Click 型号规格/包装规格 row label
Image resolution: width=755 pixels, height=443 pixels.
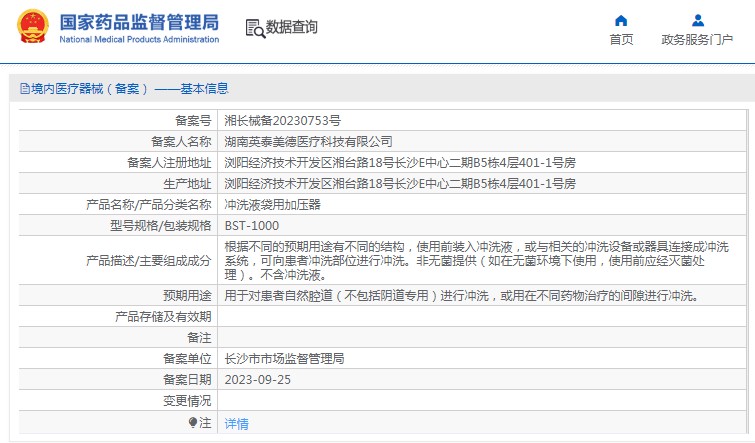[x=160, y=226]
